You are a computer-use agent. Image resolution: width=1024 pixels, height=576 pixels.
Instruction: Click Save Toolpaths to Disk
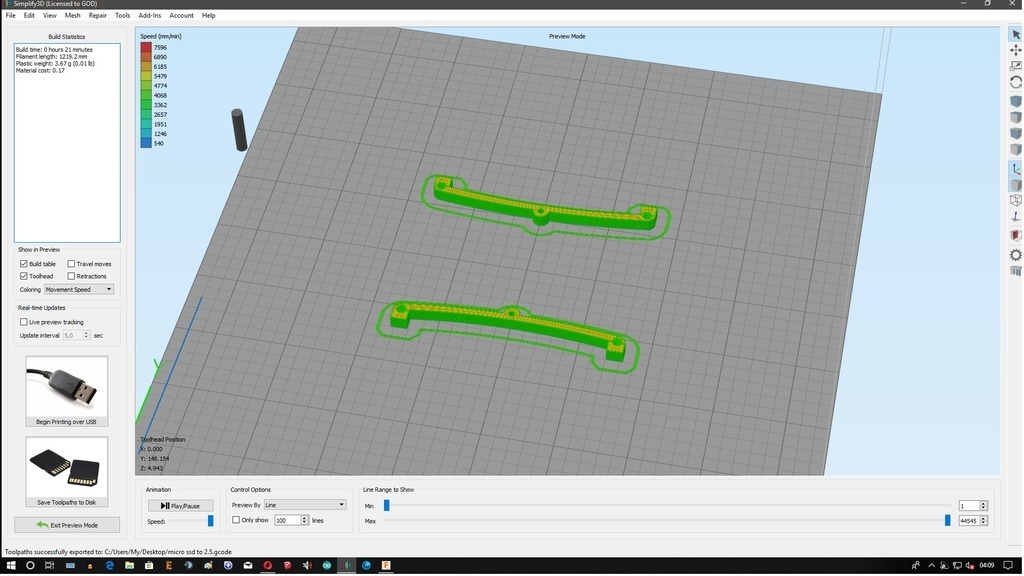click(x=67, y=472)
